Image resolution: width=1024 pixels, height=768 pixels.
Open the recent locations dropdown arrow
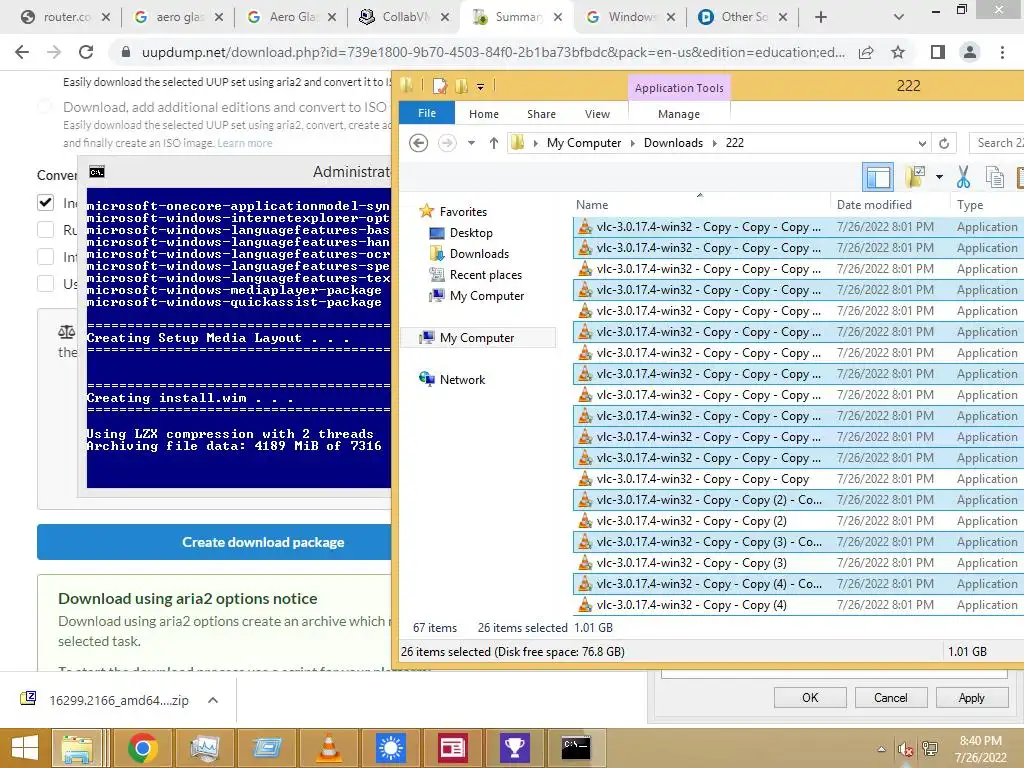click(471, 142)
